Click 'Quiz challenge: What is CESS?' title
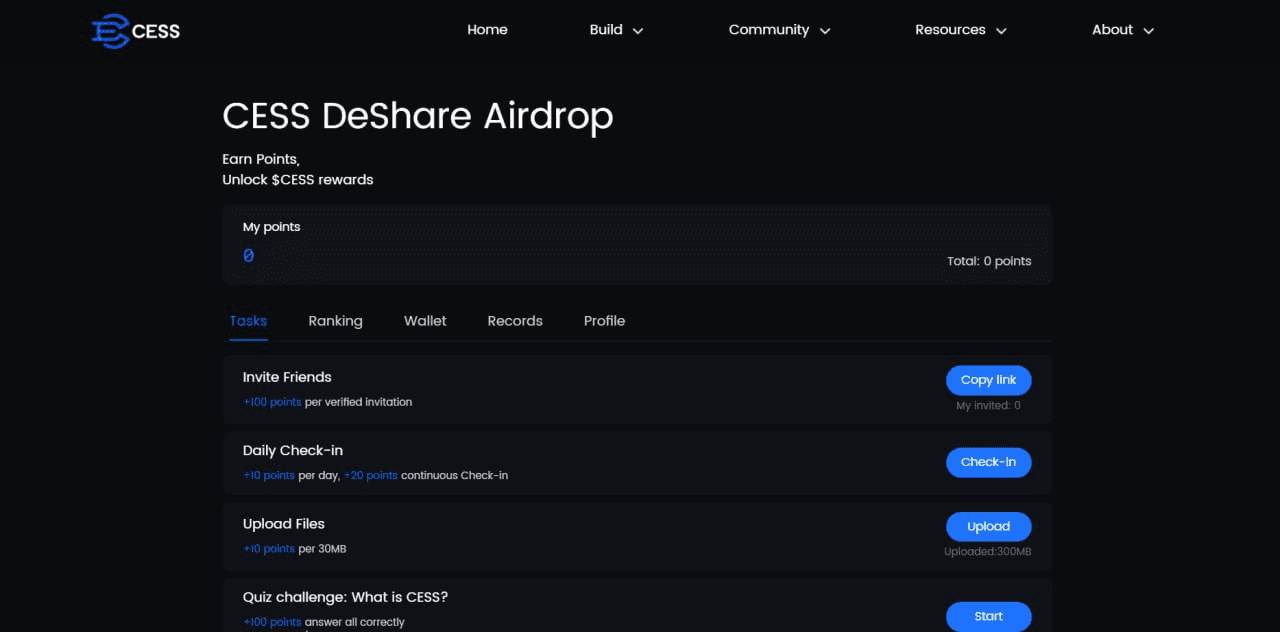1280x632 pixels. (345, 597)
